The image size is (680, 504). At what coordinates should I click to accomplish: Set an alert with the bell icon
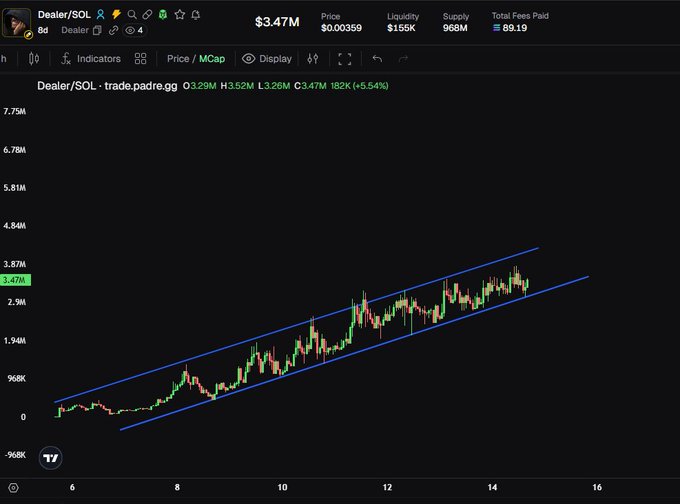coord(196,15)
